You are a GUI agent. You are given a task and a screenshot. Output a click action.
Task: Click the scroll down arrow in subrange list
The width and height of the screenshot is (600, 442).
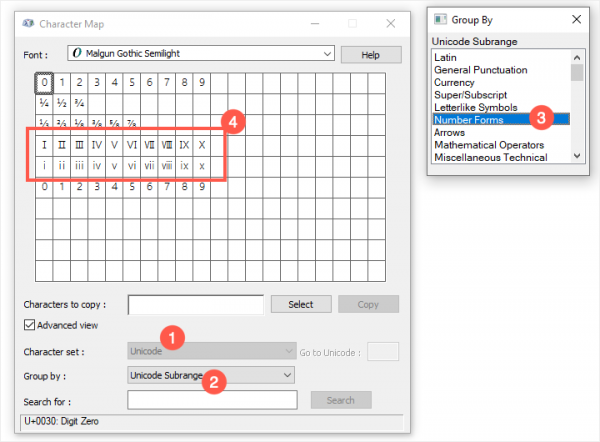[577, 156]
